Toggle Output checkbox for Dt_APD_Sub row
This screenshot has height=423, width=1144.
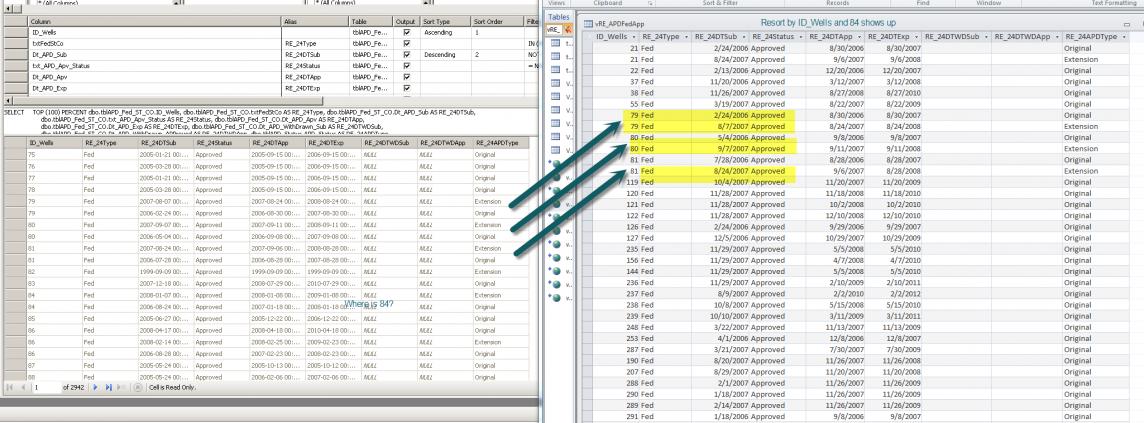406,55
